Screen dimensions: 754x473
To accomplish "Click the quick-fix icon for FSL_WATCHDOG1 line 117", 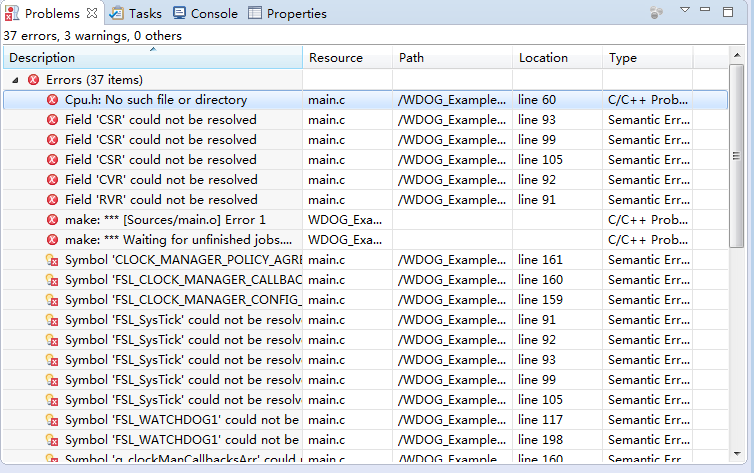I will pyautogui.click(x=52, y=420).
